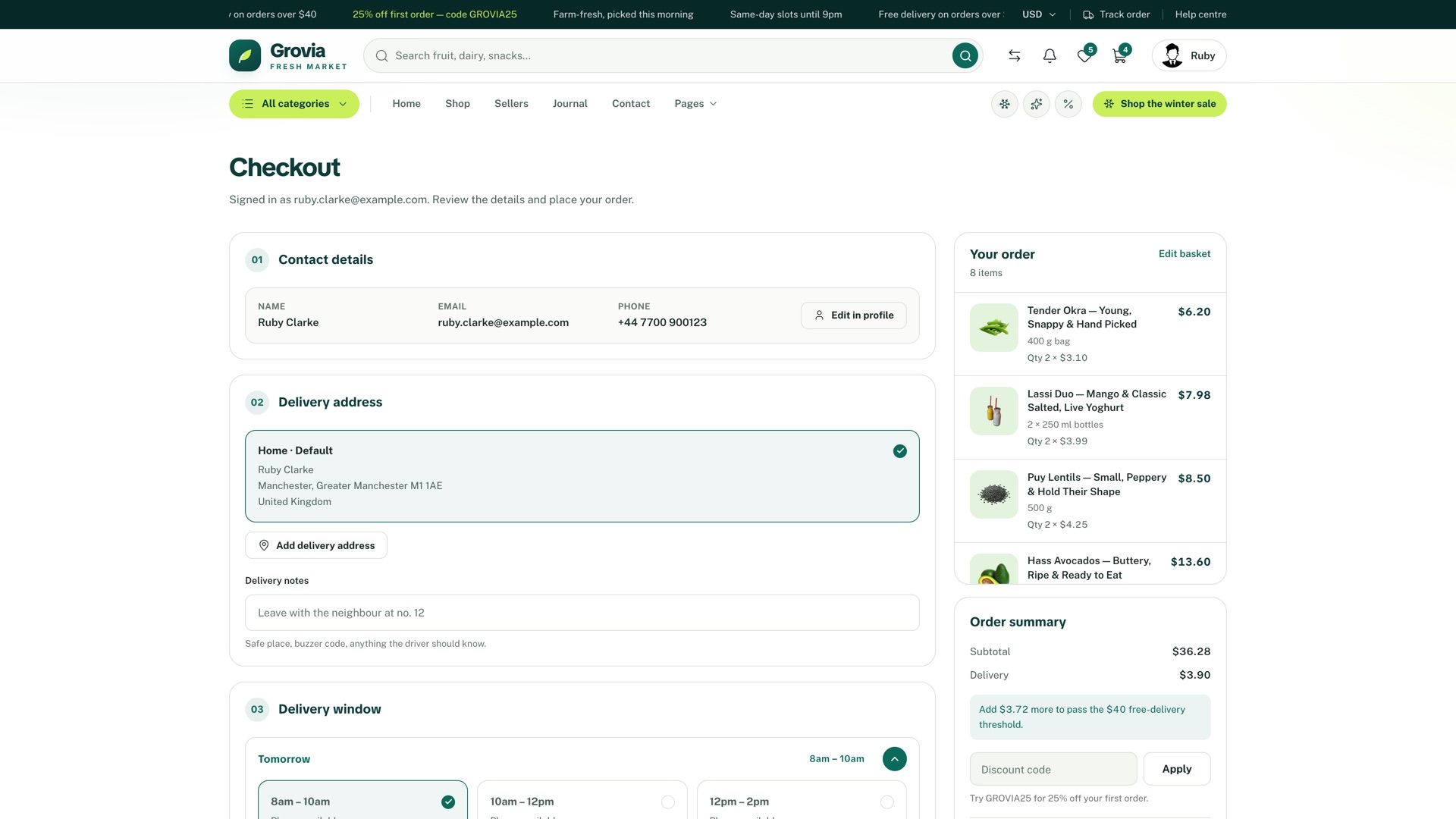Open the Help centre link
Image resolution: width=1456 pixels, height=819 pixels.
(x=1200, y=14)
